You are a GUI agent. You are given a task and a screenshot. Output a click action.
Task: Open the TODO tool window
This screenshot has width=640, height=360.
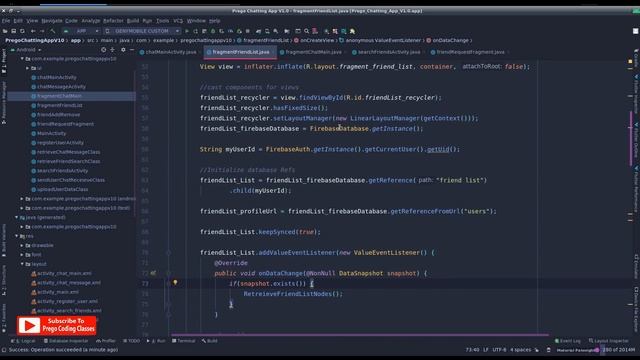pos(131,341)
